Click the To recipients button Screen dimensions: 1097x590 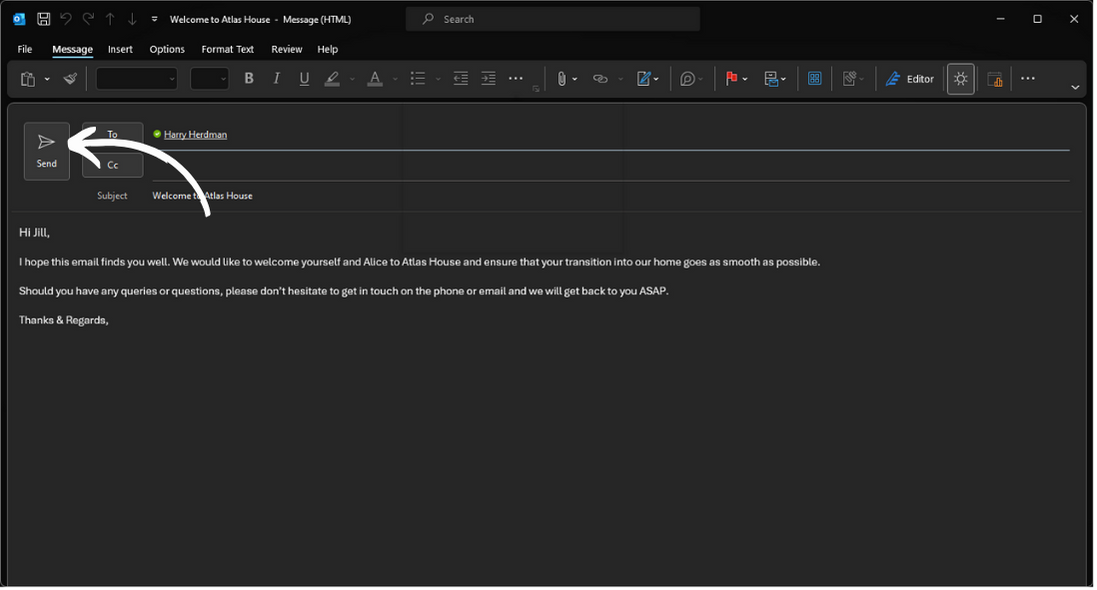click(112, 135)
